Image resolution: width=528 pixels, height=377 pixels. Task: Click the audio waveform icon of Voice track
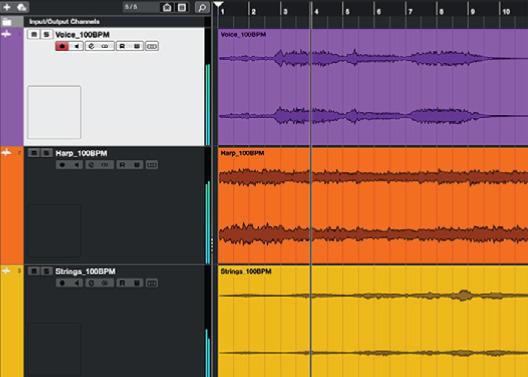click(6, 34)
